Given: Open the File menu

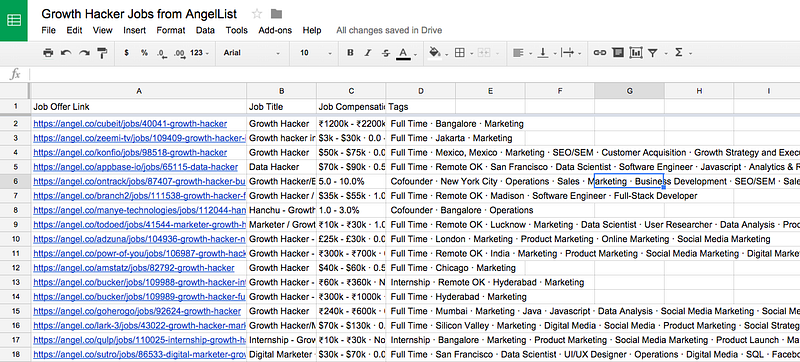Looking at the screenshot, I should click(x=48, y=30).
